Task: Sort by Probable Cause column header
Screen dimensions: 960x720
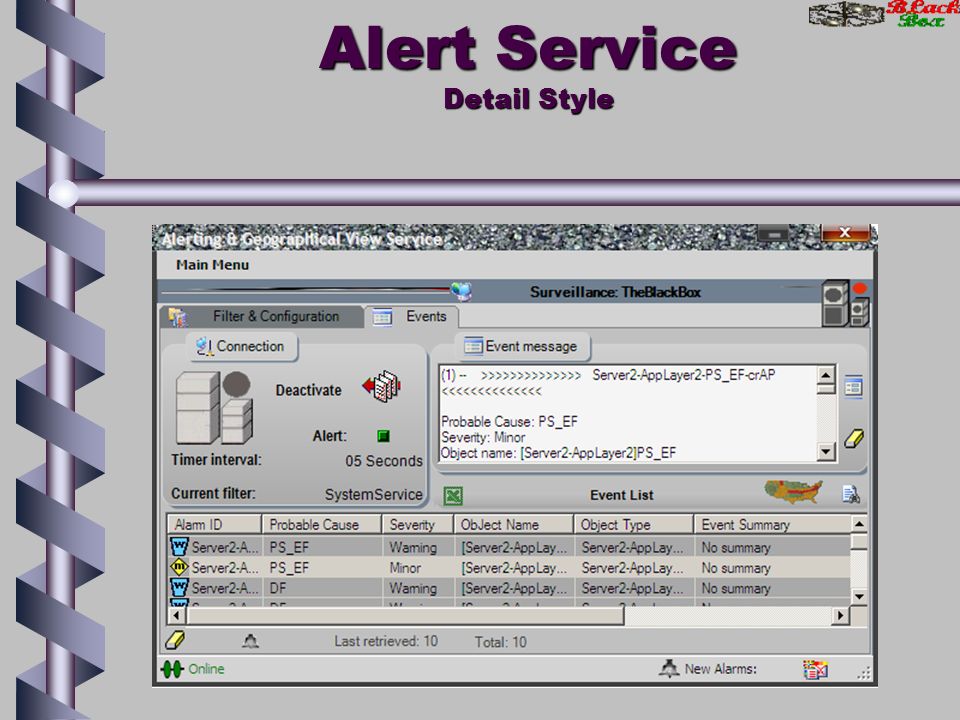Action: (x=322, y=525)
